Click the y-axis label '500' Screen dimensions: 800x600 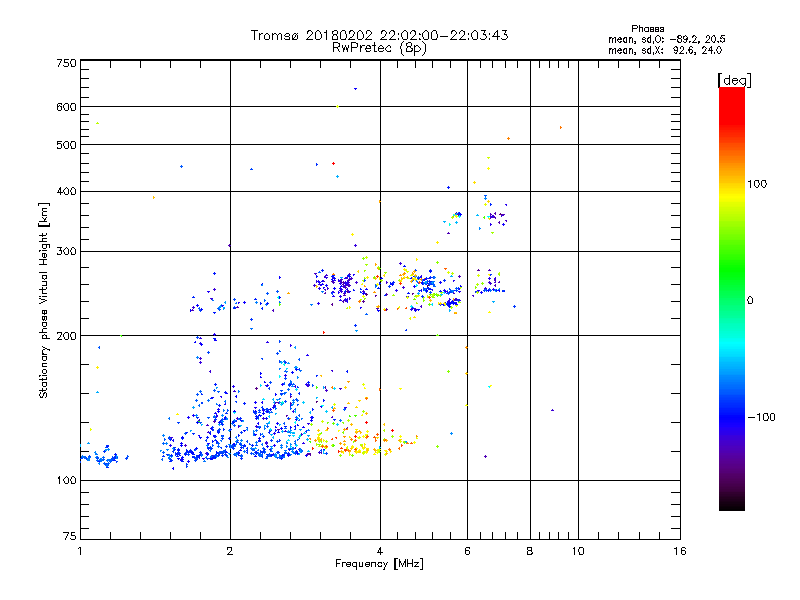click(66, 145)
